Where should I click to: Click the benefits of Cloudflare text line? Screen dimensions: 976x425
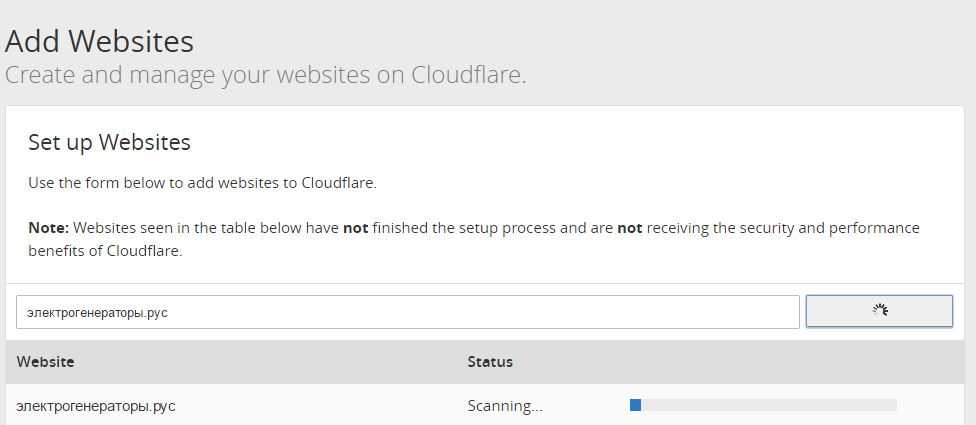[105, 251]
